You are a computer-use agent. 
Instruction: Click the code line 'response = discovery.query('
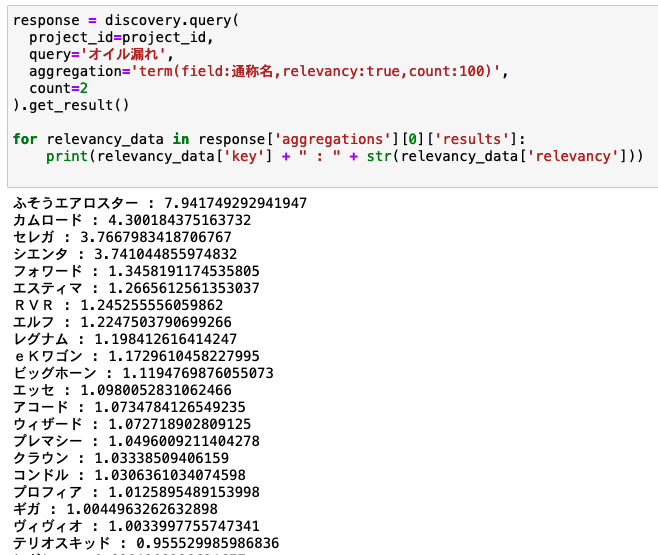[x=125, y=20]
